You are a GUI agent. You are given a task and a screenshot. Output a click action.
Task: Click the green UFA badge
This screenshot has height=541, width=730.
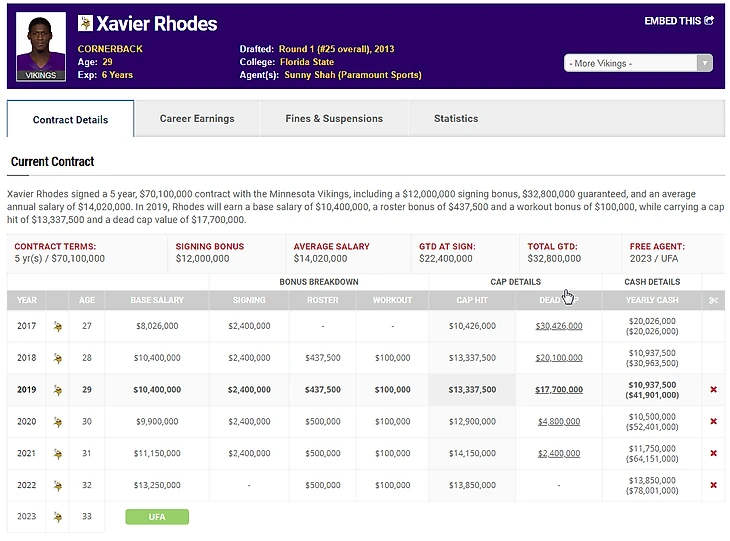pyautogui.click(x=157, y=517)
